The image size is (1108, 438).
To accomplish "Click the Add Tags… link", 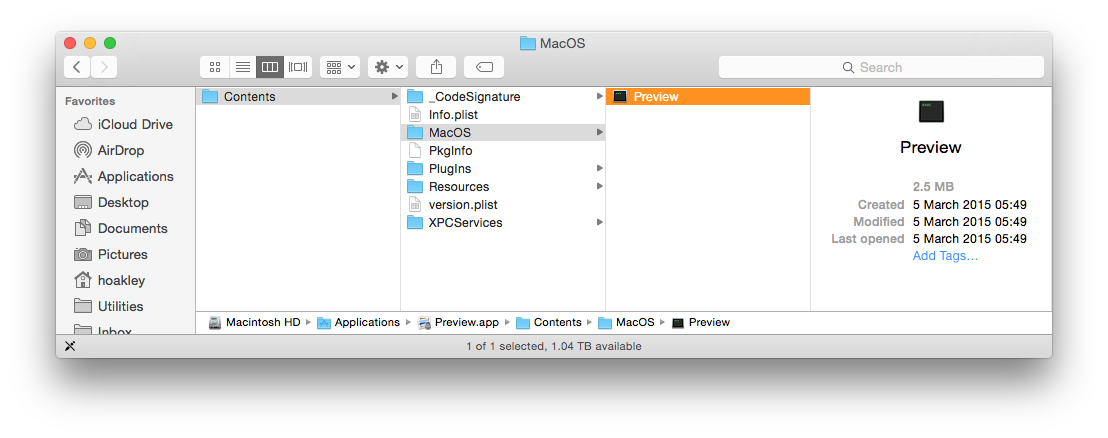I will tap(945, 256).
